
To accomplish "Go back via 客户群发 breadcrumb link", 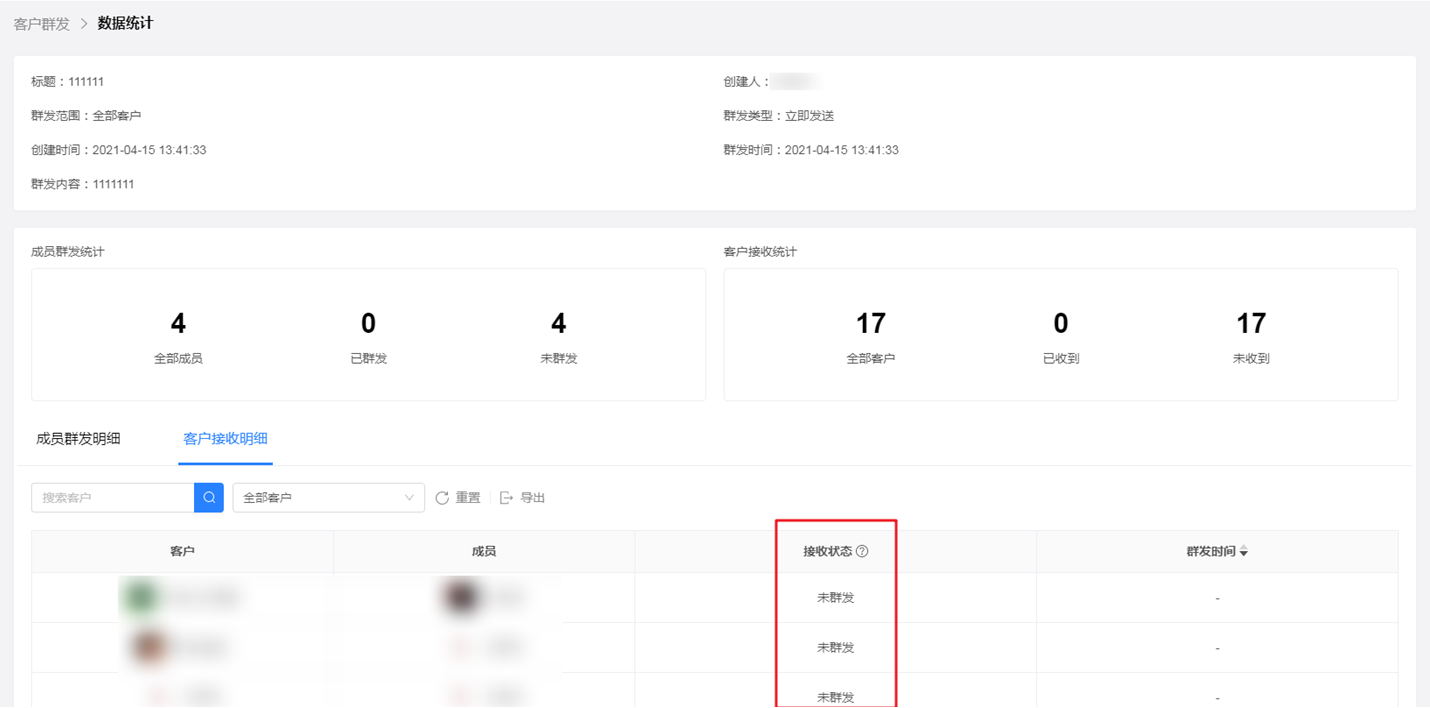I will tap(42, 23).
